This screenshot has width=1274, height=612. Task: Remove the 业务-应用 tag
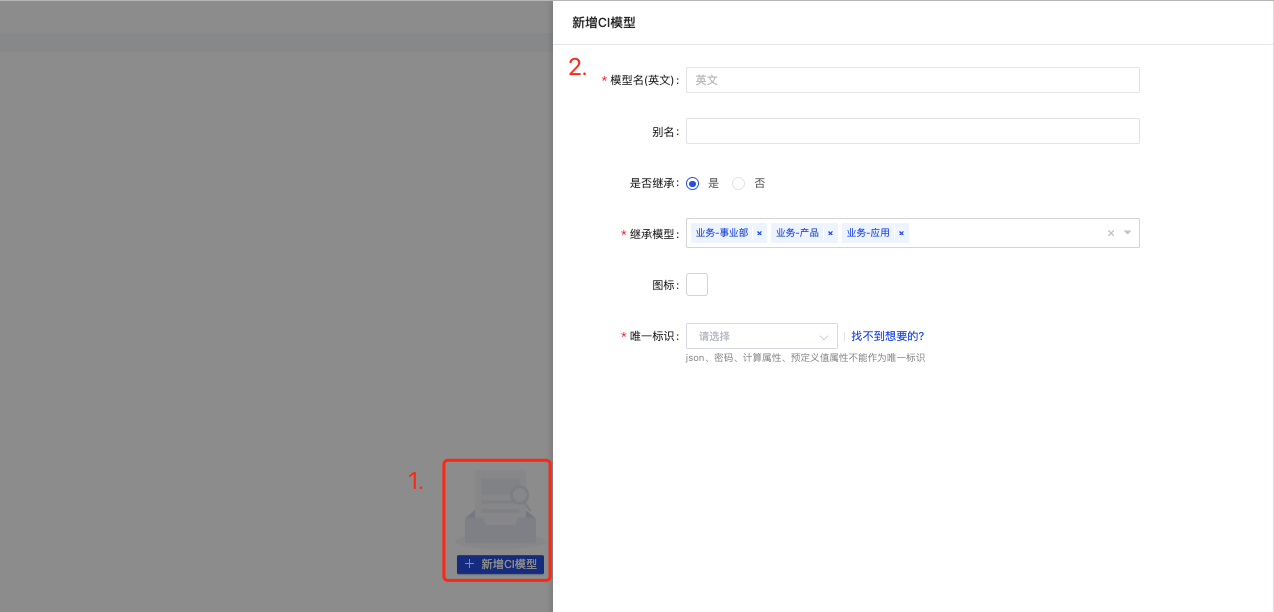click(x=901, y=233)
